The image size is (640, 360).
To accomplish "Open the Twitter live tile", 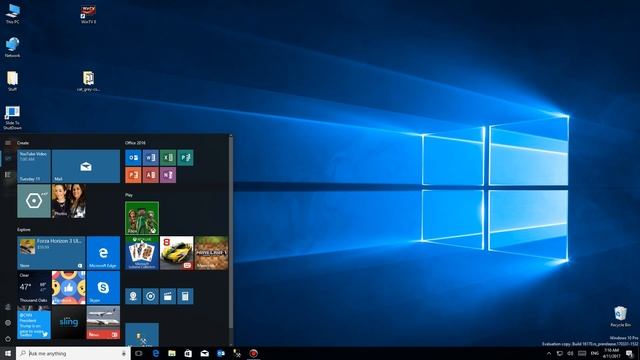I will (34, 322).
